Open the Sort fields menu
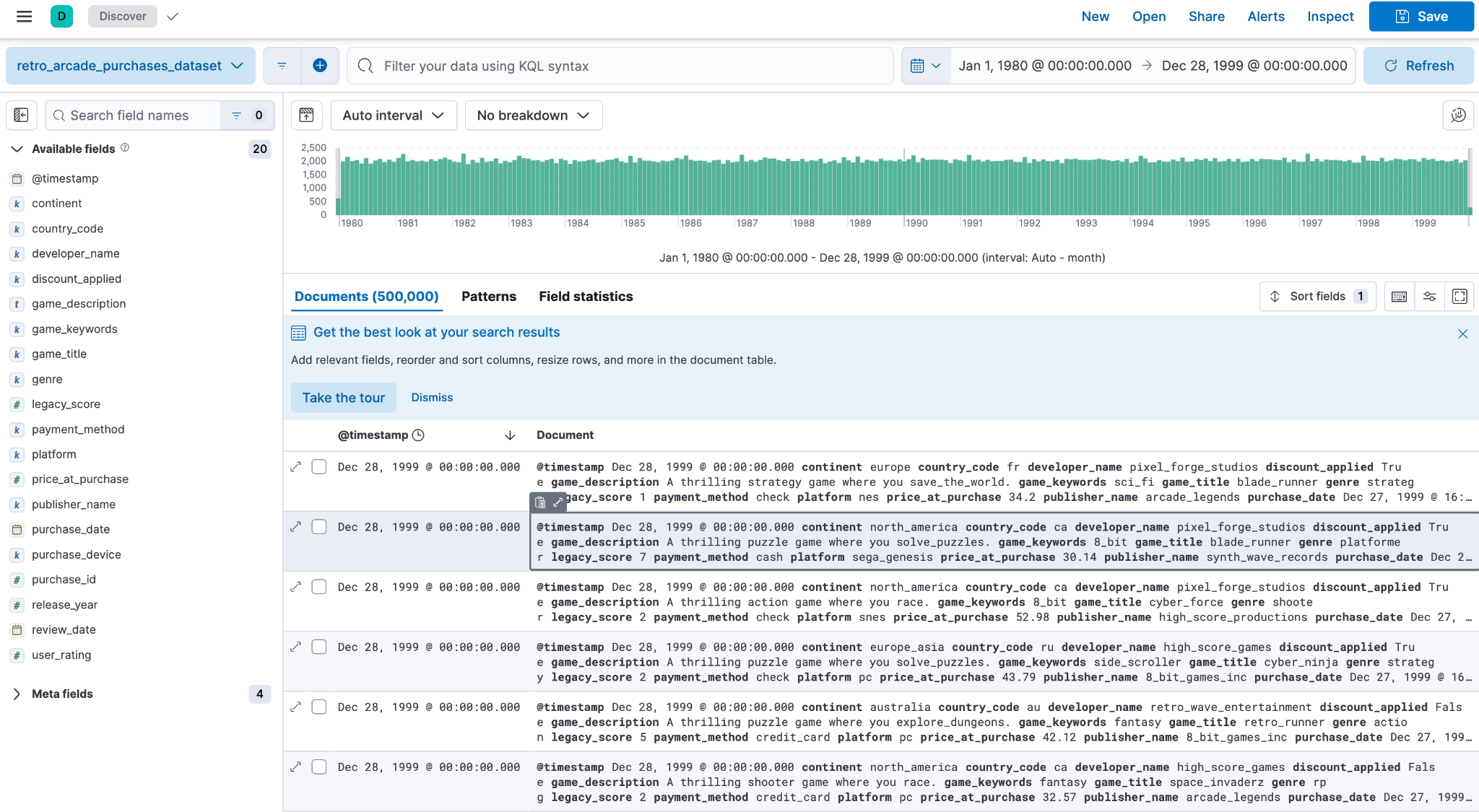 coord(1318,297)
